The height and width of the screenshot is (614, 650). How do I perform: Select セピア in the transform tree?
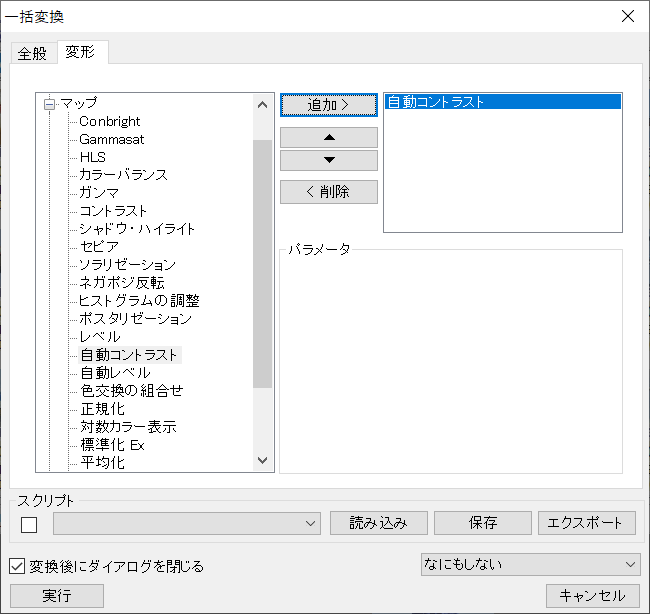99,247
